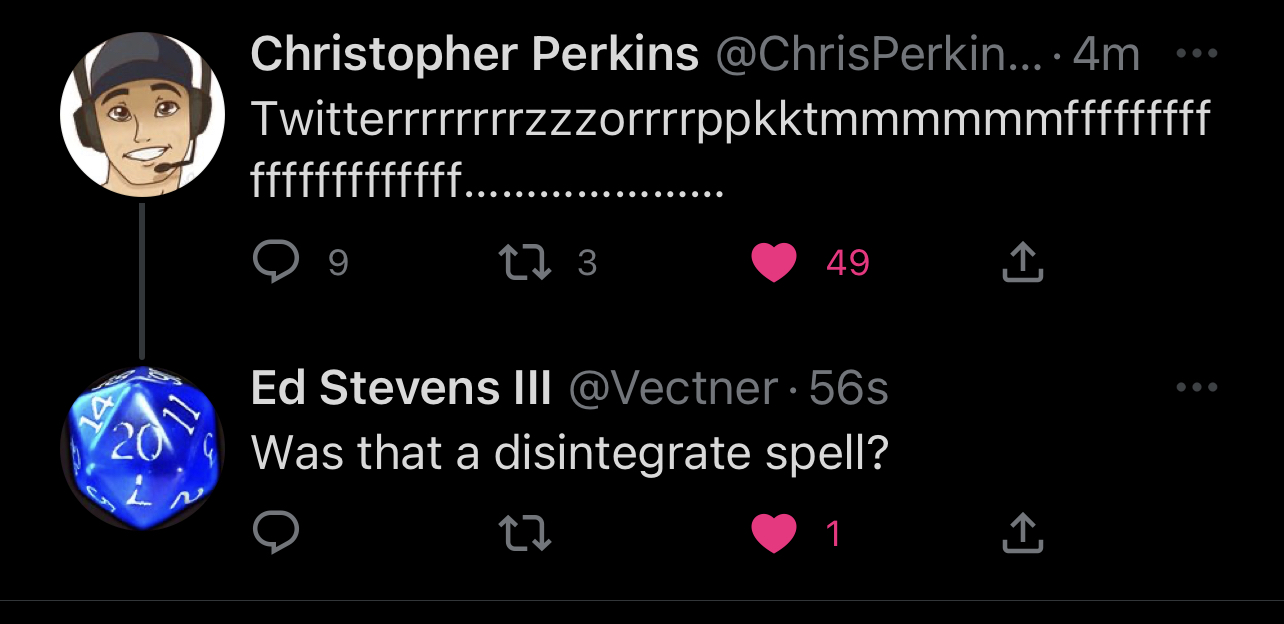Open the blue d20 dice avatar
This screenshot has height=624, width=1284.
click(141, 448)
